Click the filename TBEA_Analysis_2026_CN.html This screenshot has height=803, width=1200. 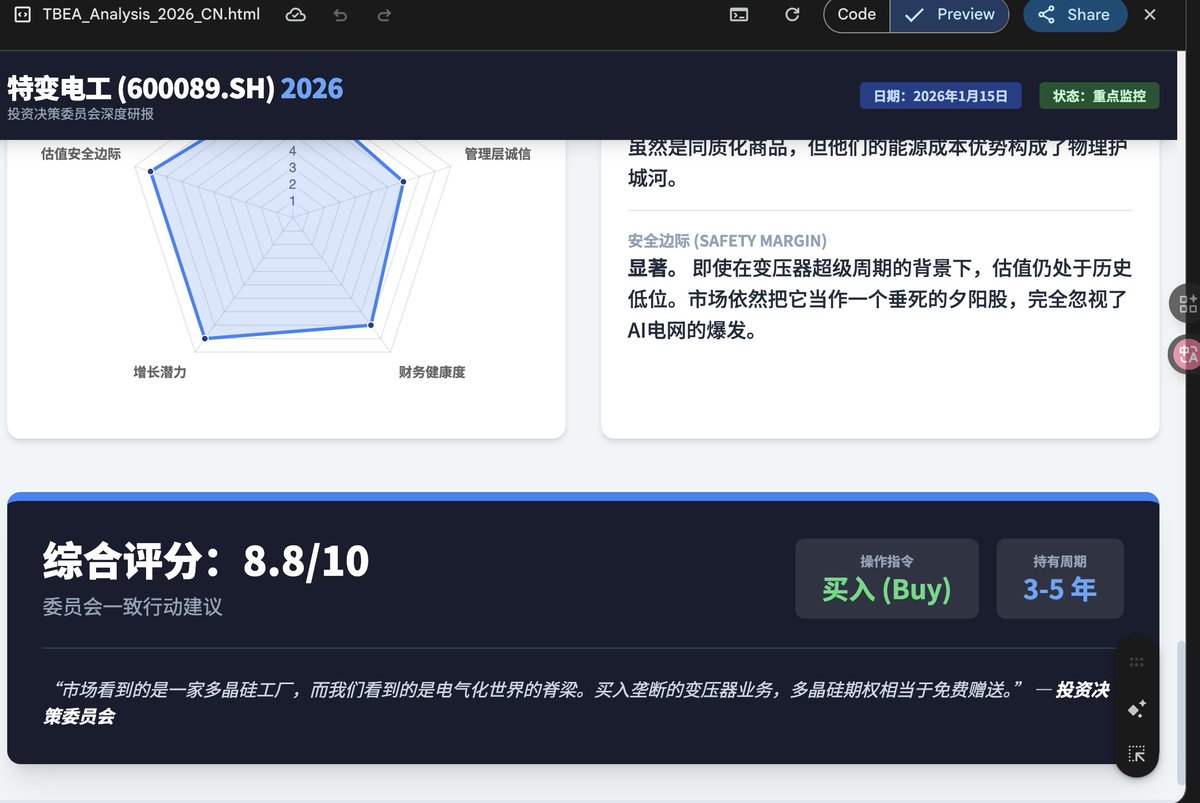tap(151, 15)
